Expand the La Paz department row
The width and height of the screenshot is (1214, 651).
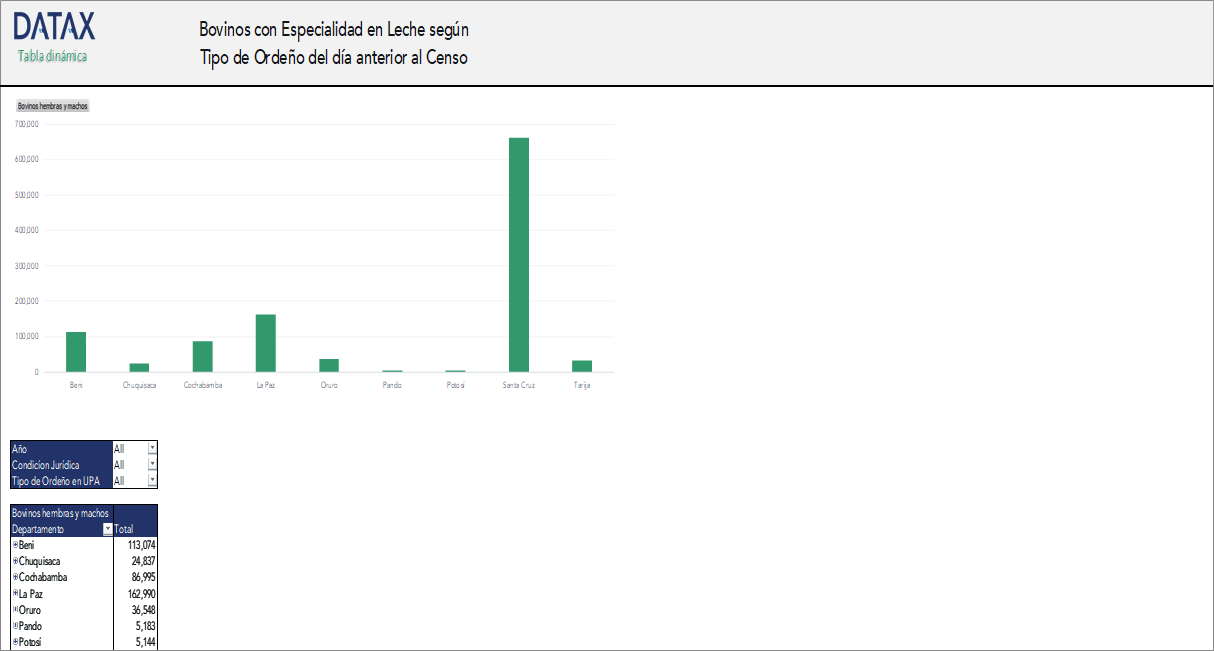[x=14, y=593]
